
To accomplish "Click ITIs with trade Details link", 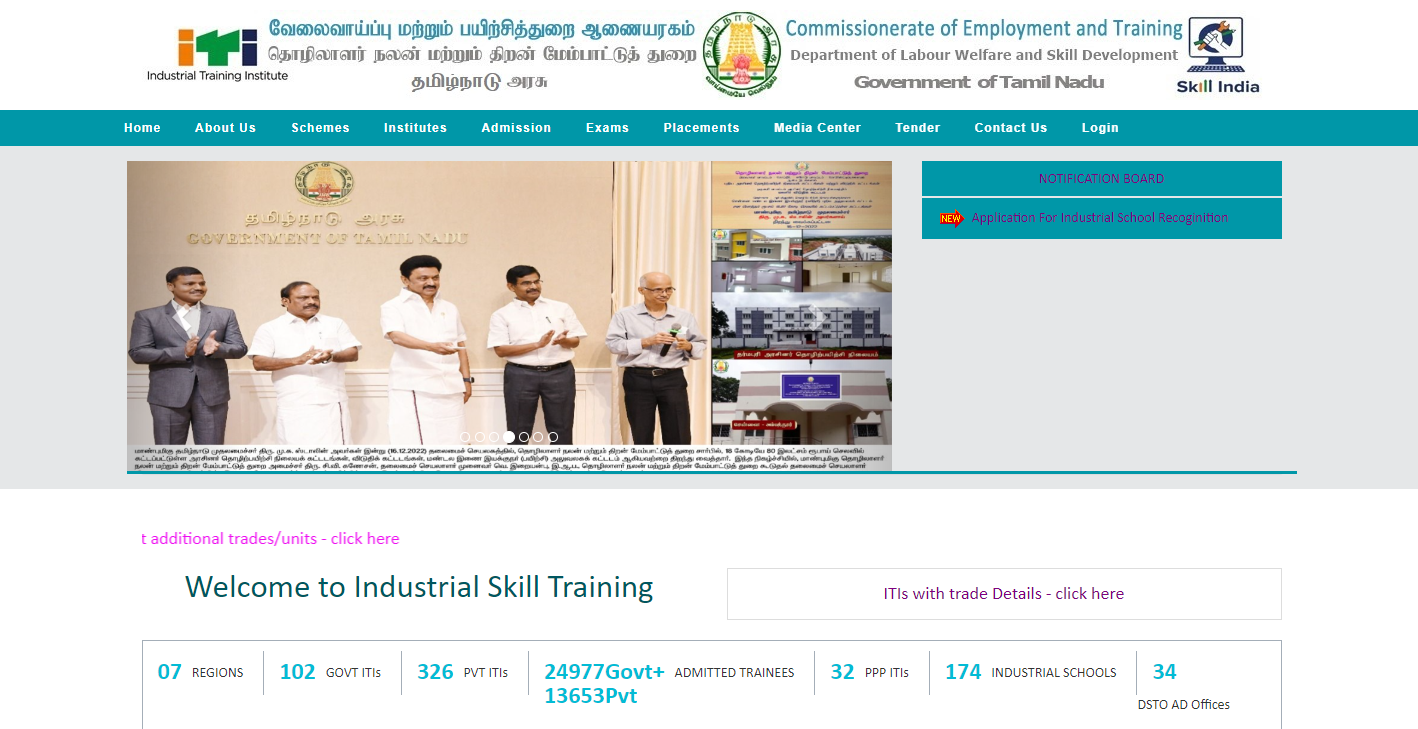I will [x=1003, y=594].
